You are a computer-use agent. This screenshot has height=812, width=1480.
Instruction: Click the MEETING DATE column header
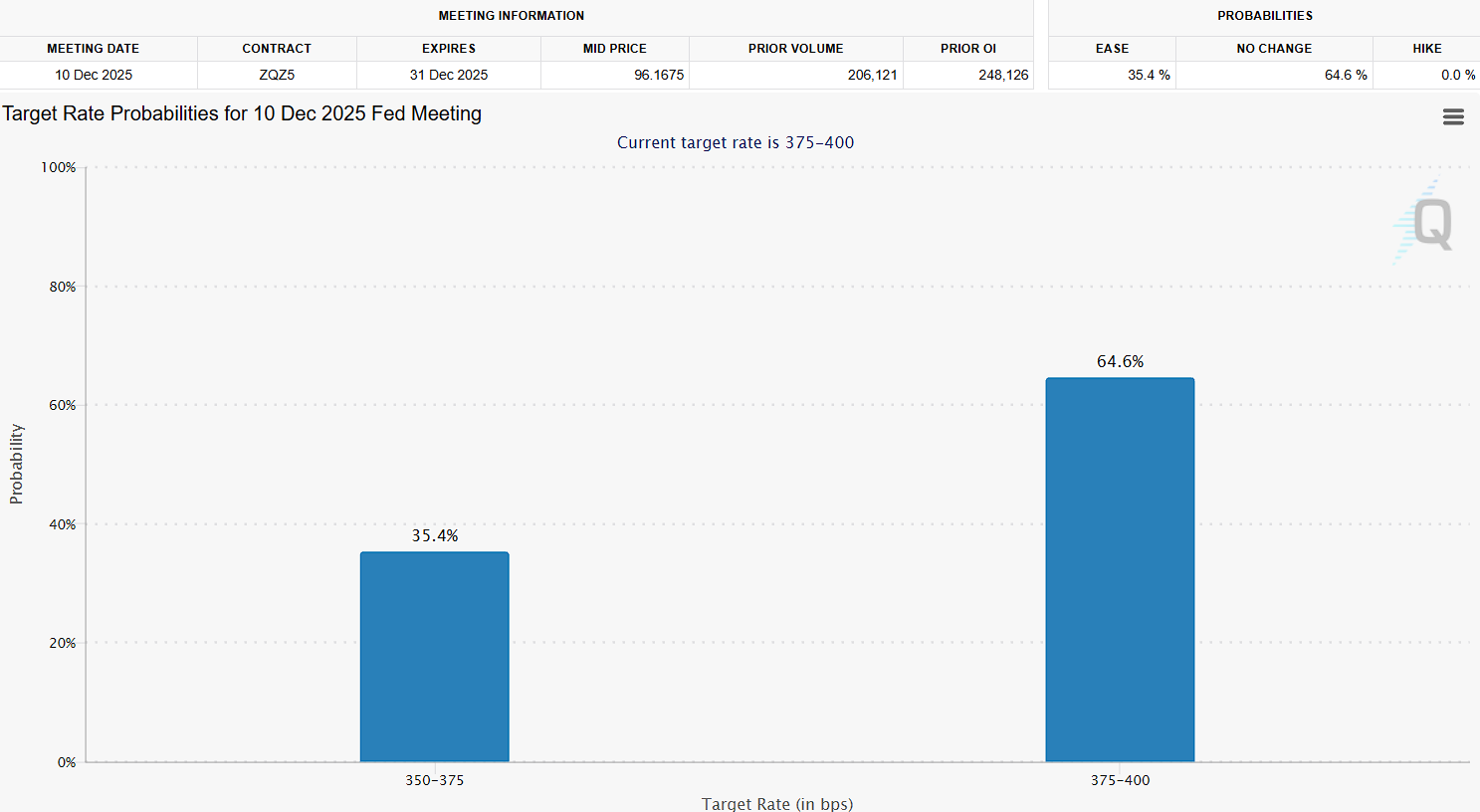pyautogui.click(x=94, y=49)
